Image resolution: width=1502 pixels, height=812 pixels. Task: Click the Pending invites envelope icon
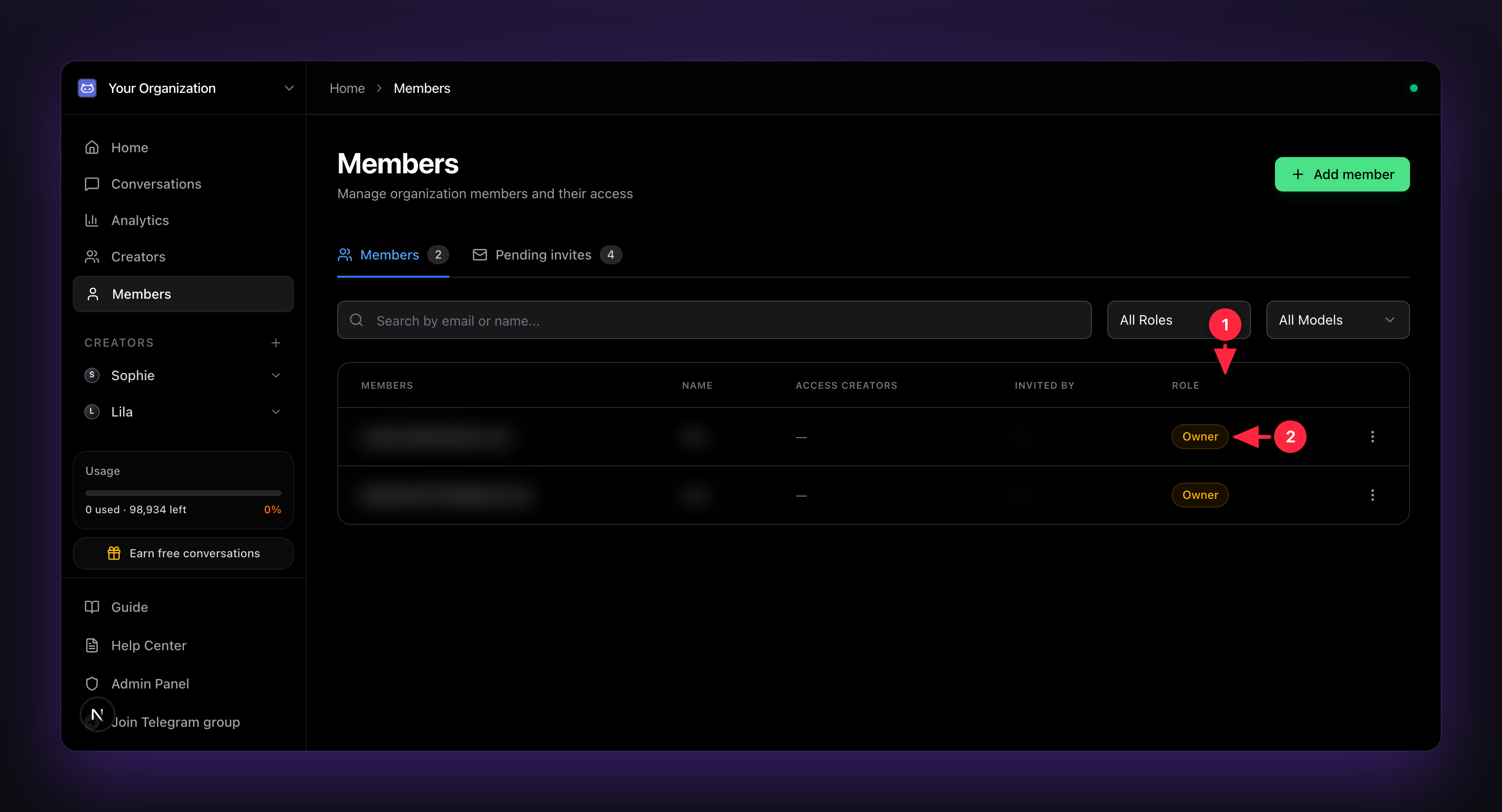pos(479,255)
